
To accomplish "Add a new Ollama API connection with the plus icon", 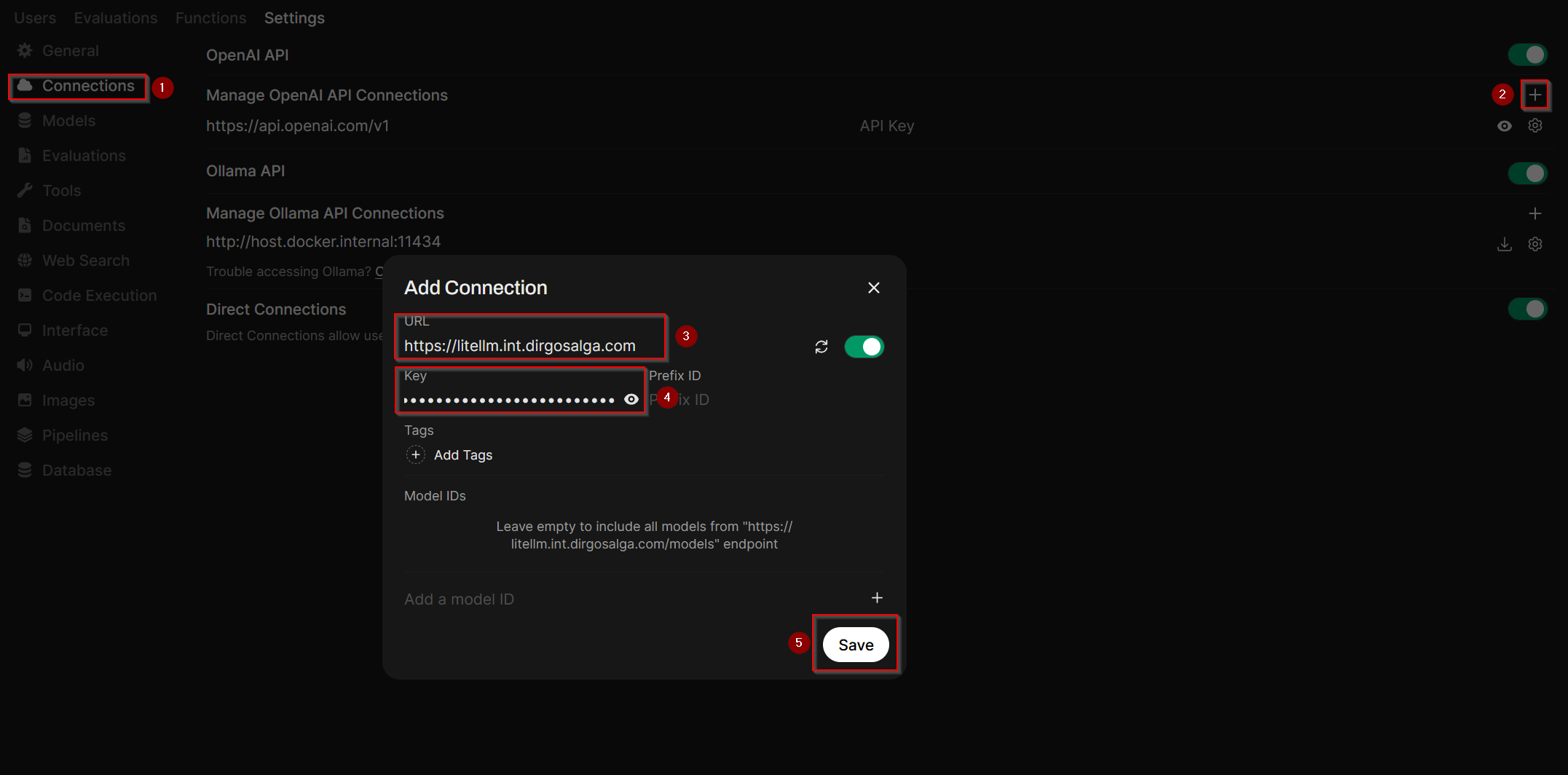I will click(x=1535, y=213).
